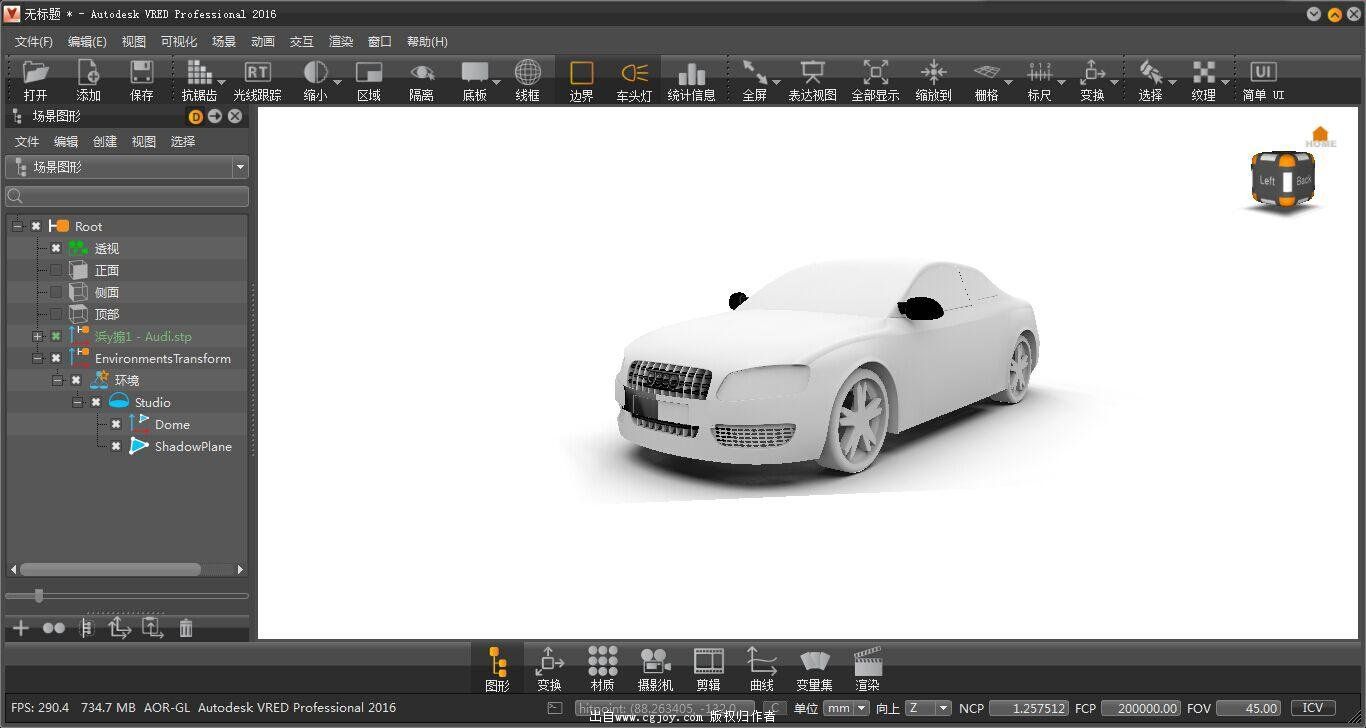Click the 简单 UI icon

[x=1263, y=72]
